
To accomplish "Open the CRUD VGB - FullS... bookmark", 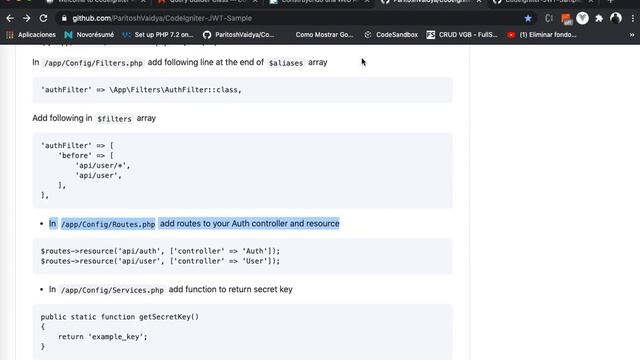I will [x=462, y=35].
